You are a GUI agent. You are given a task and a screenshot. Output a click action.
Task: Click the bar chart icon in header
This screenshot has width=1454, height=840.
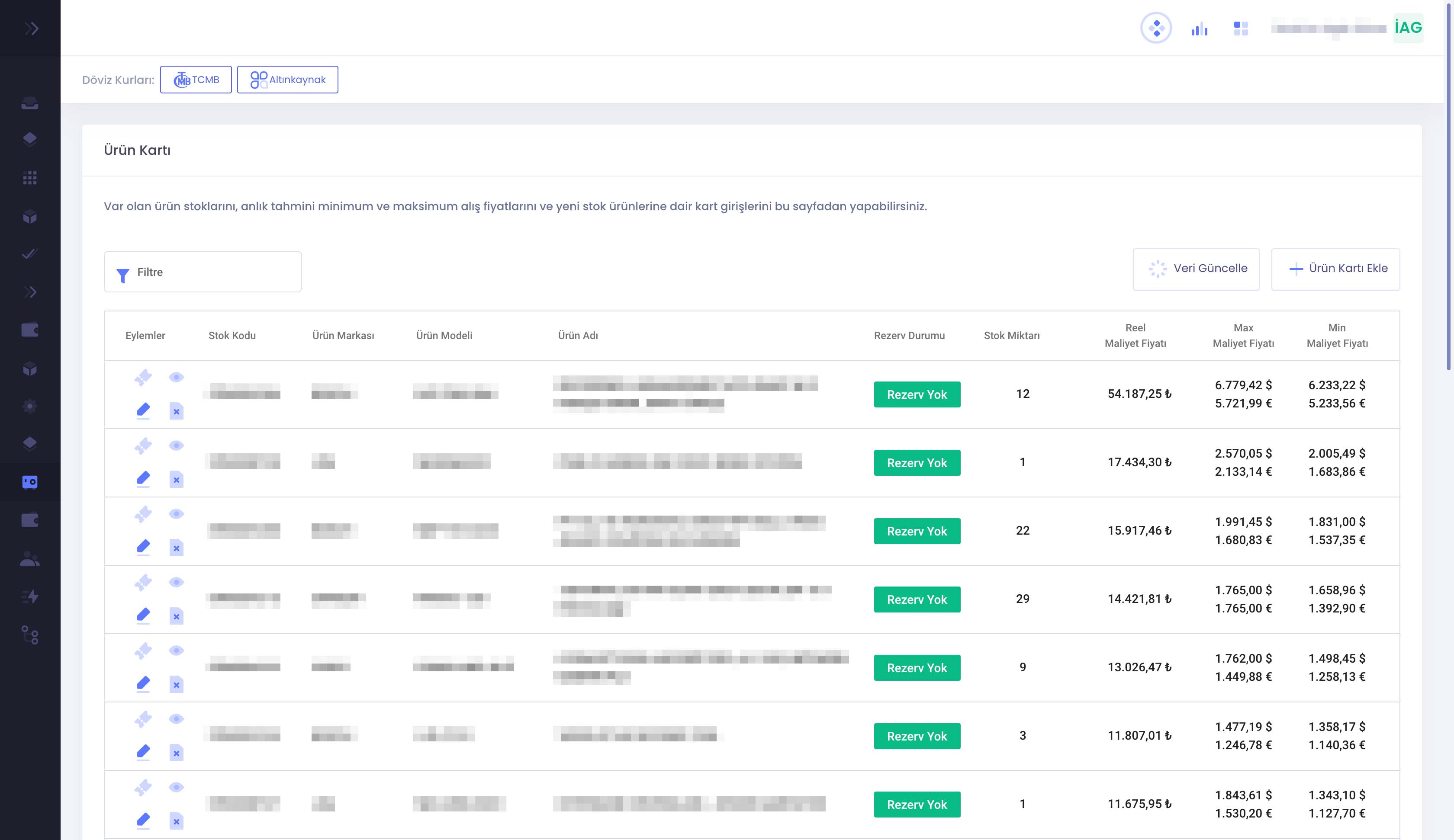pos(1199,28)
